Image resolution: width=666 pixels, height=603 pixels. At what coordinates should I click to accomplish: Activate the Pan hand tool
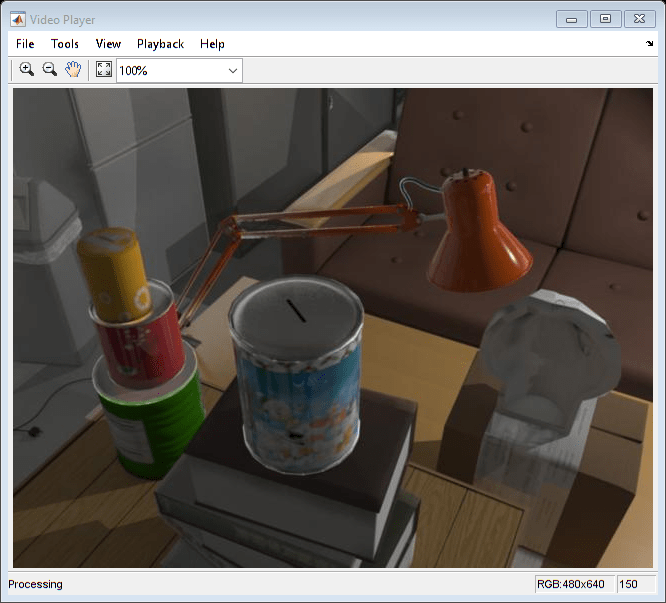click(x=73, y=69)
